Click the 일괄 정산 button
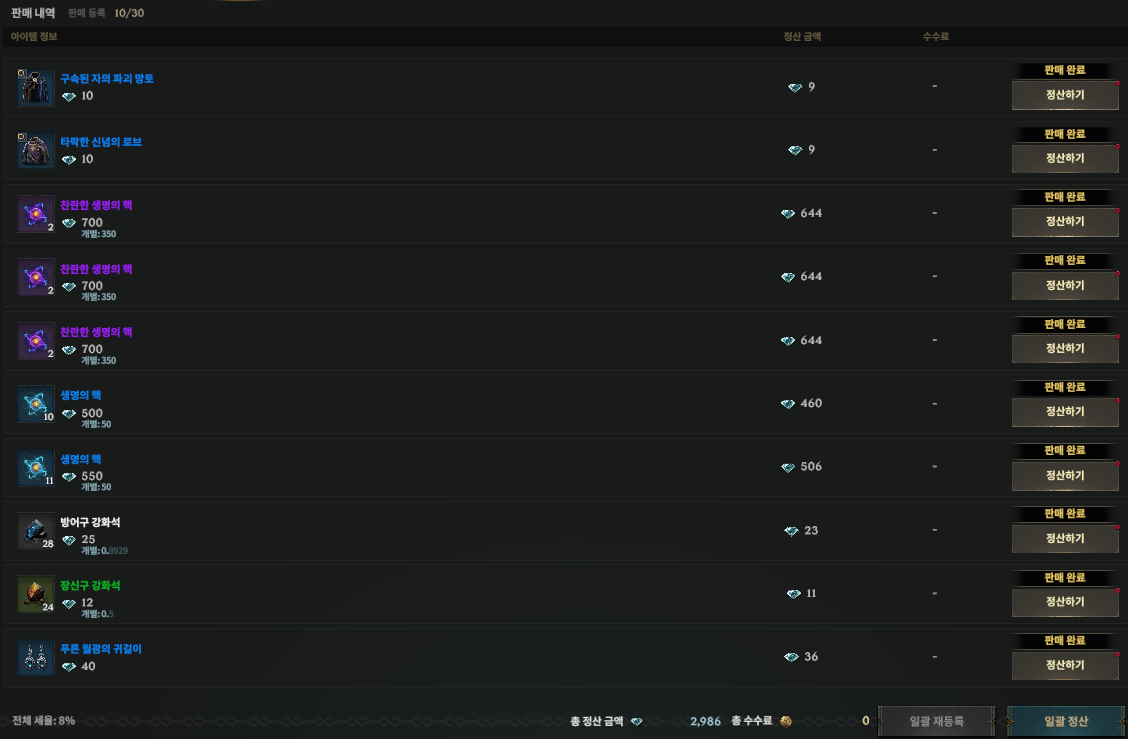 click(1065, 721)
